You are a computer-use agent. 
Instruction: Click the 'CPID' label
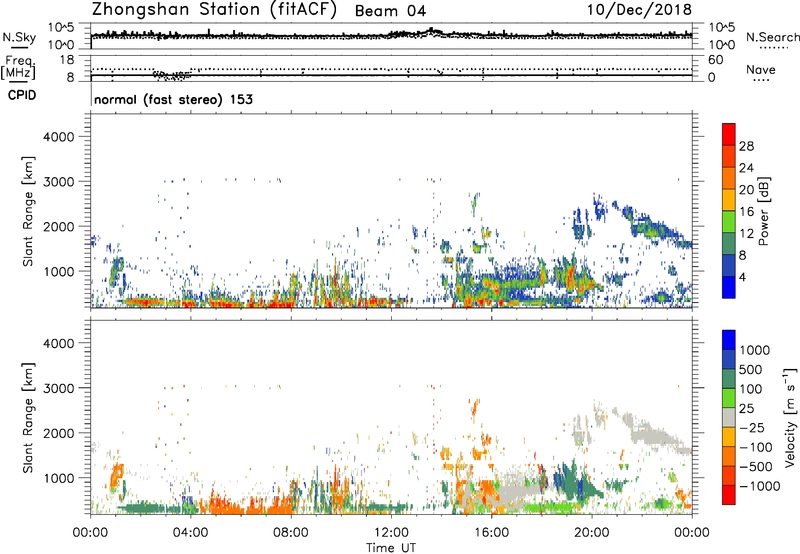click(22, 95)
